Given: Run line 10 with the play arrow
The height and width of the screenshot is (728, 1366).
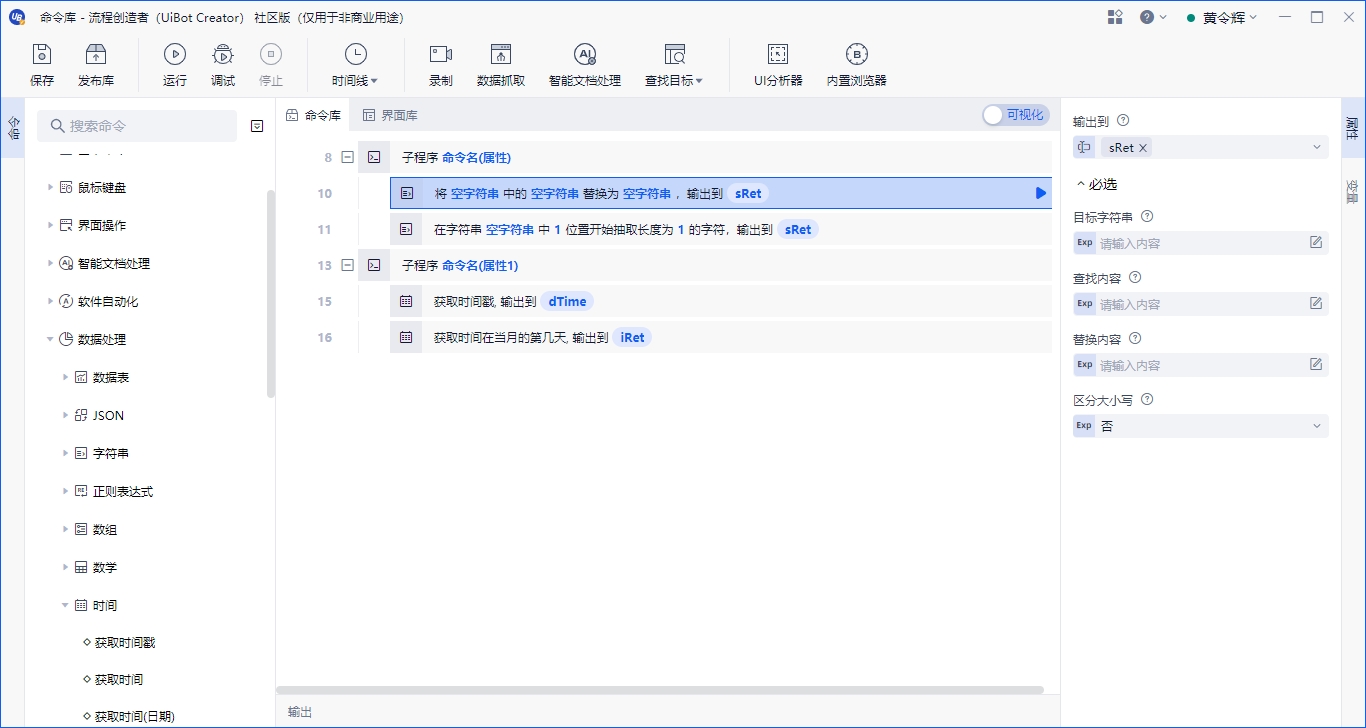Looking at the screenshot, I should pos(1040,193).
